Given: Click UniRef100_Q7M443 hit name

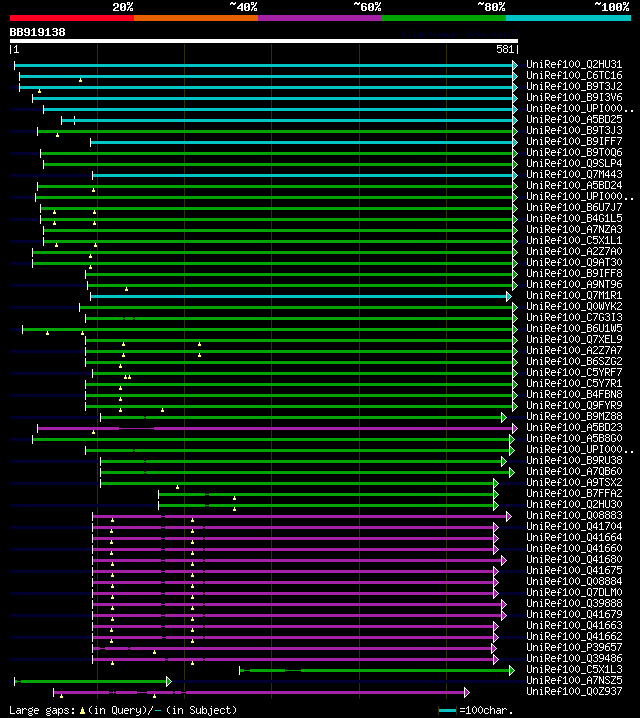Looking at the screenshot, I should pos(574,174).
